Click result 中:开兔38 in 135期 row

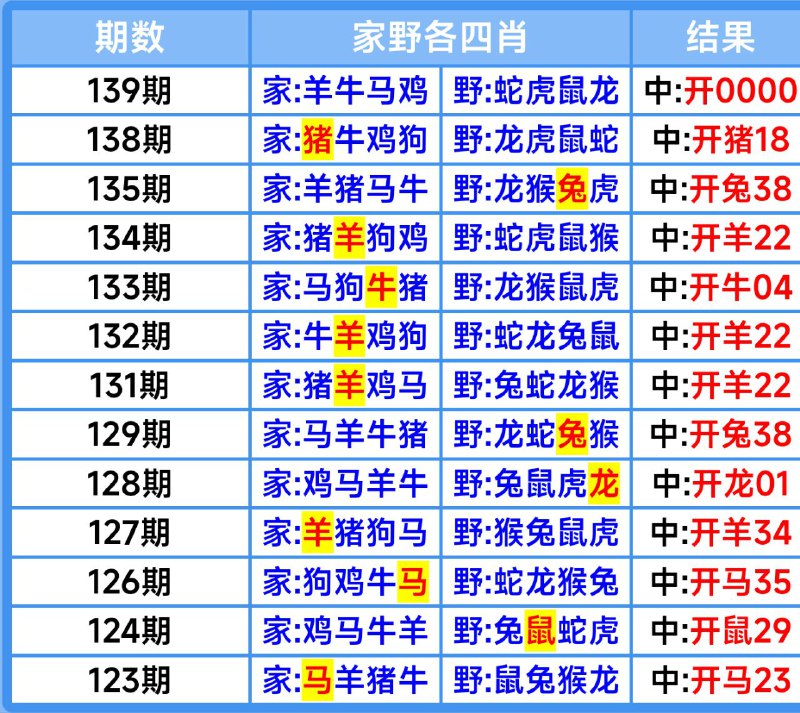716,189
